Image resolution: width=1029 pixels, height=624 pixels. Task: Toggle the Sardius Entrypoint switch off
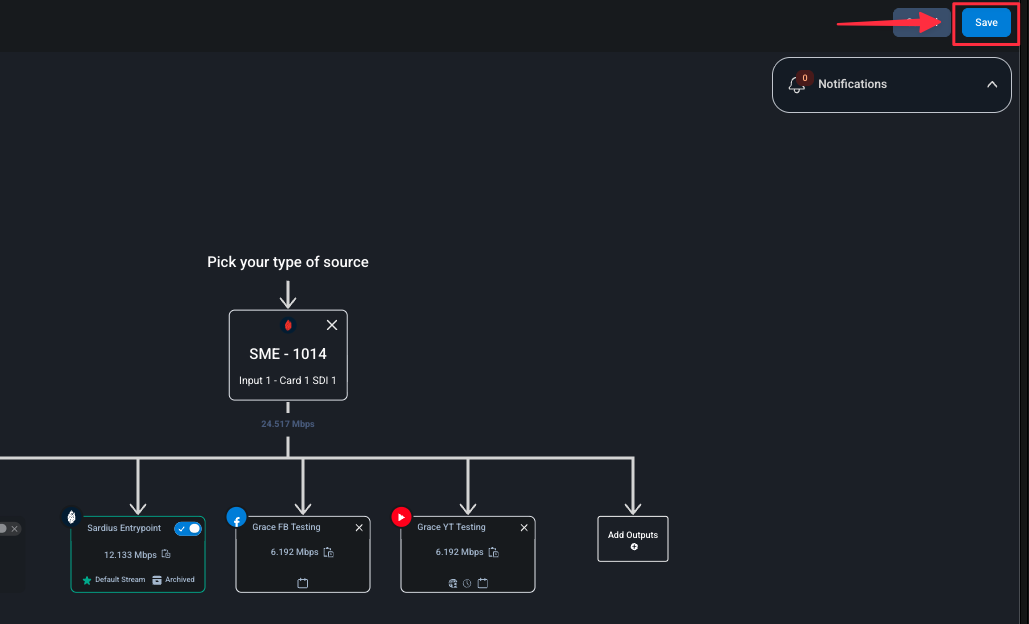(x=188, y=528)
